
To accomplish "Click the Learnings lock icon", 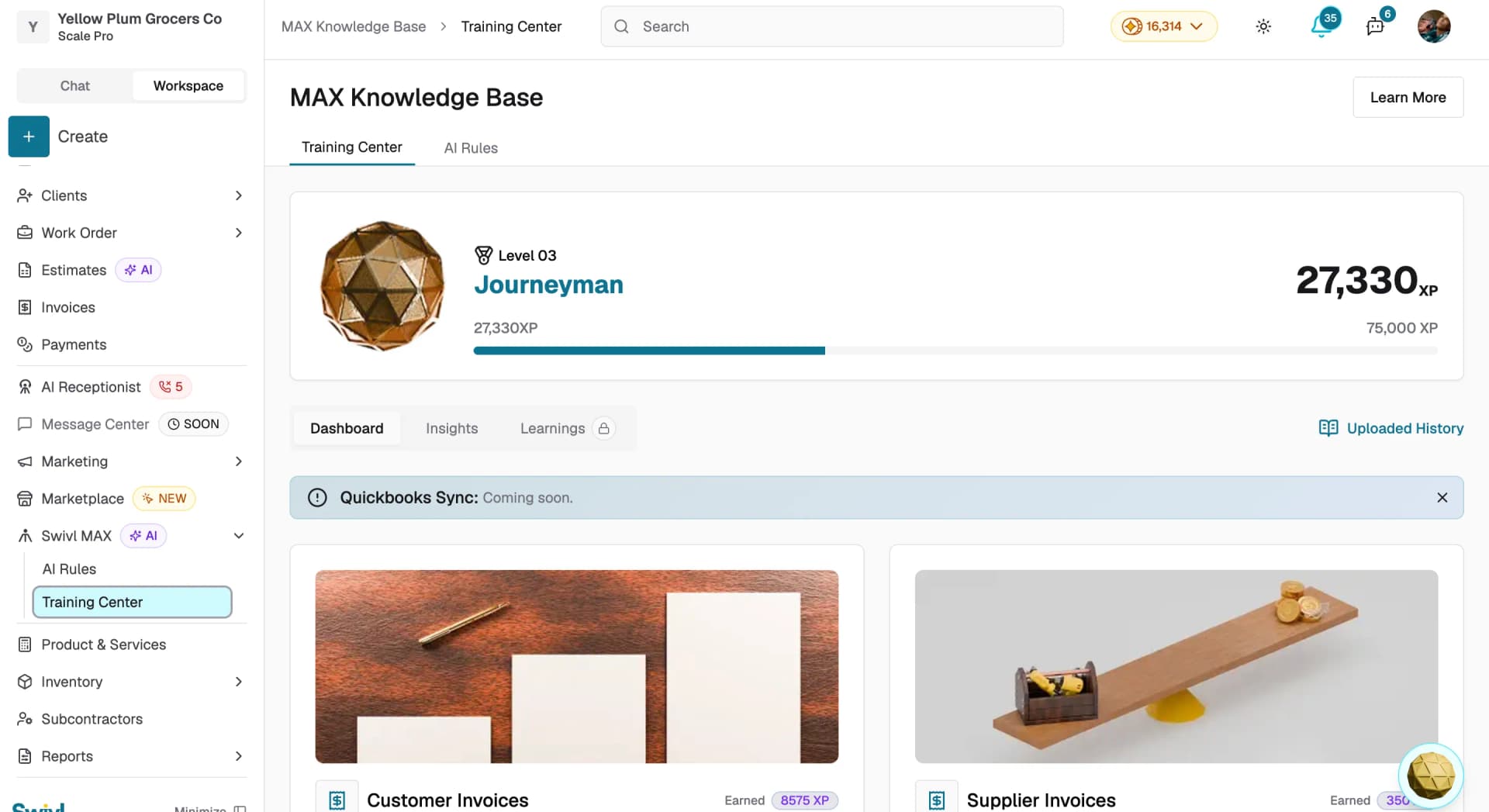I will (603, 428).
